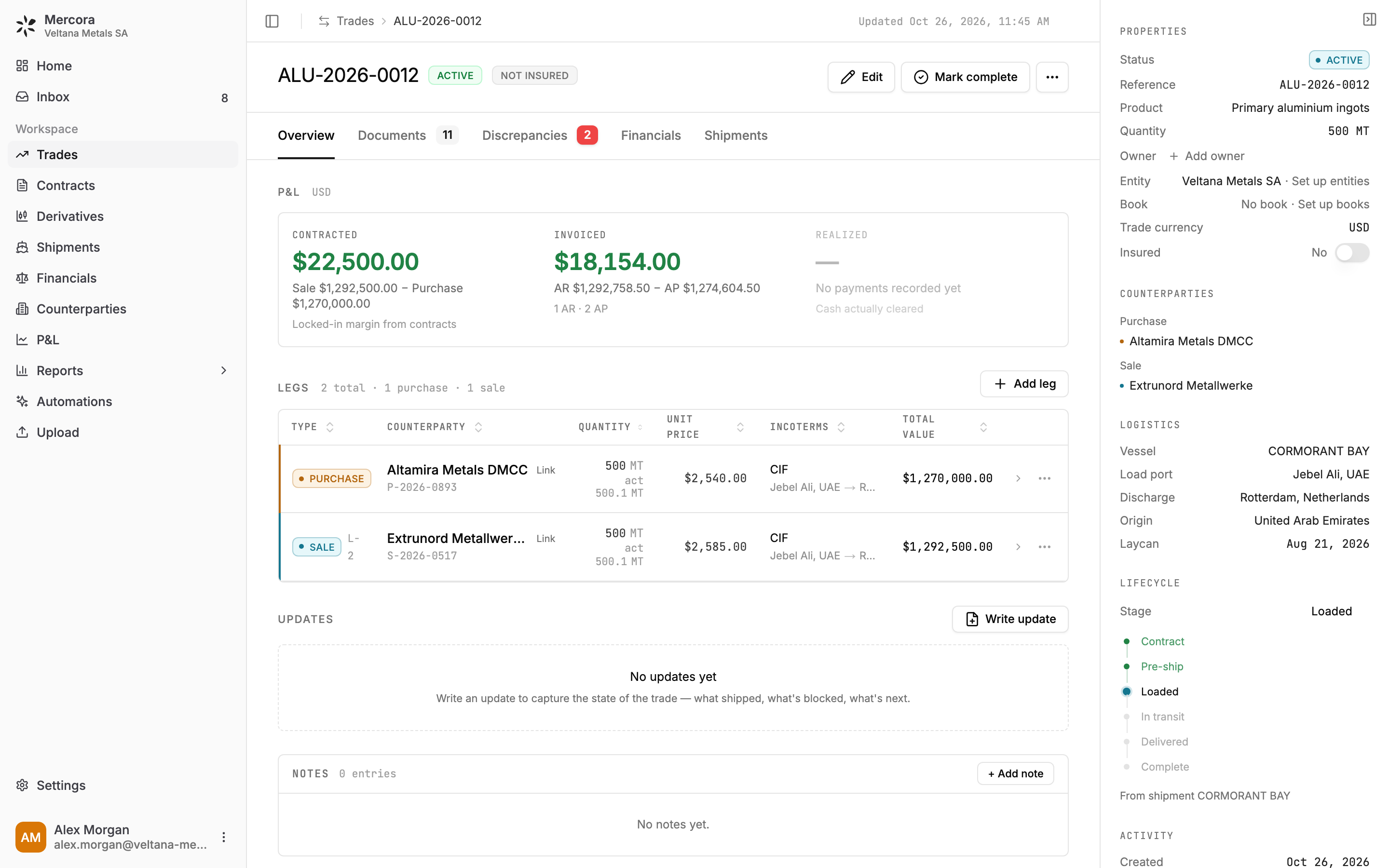Click the Write update button
This screenshot has height=868, width=1389.
point(1009,619)
